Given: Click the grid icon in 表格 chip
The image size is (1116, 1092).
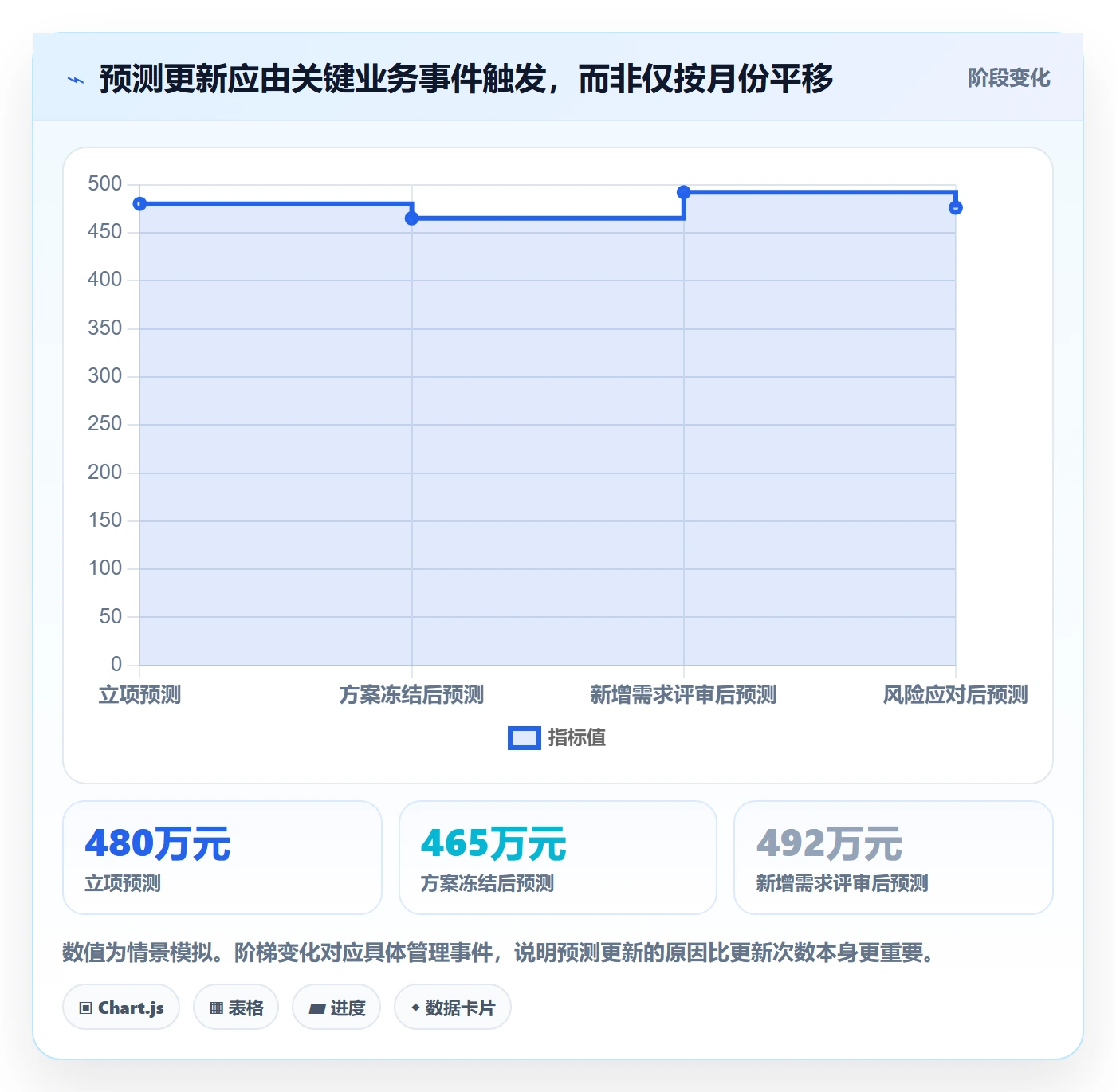Looking at the screenshot, I should click(216, 1008).
